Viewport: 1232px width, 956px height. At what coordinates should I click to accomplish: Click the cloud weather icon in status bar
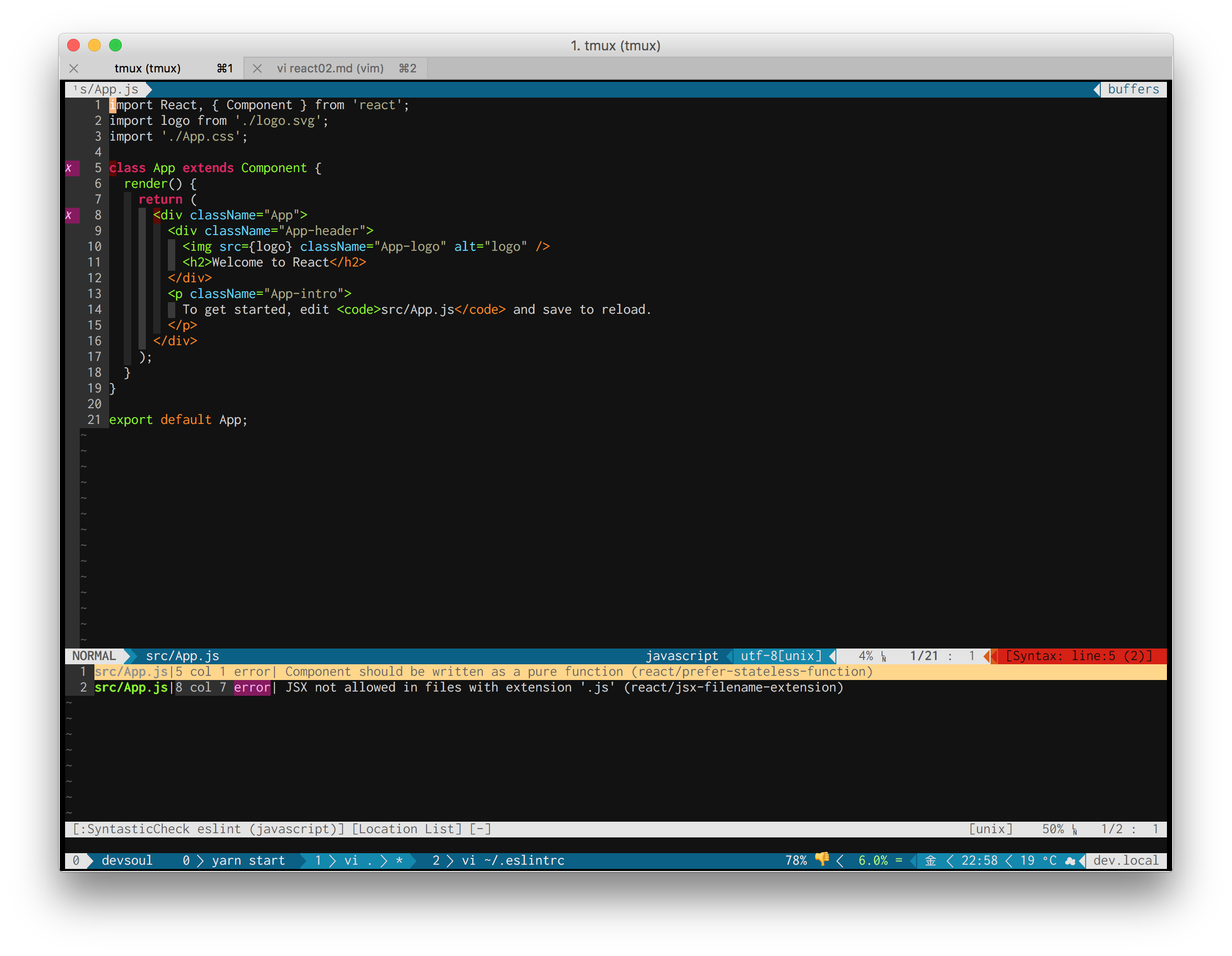click(1069, 861)
